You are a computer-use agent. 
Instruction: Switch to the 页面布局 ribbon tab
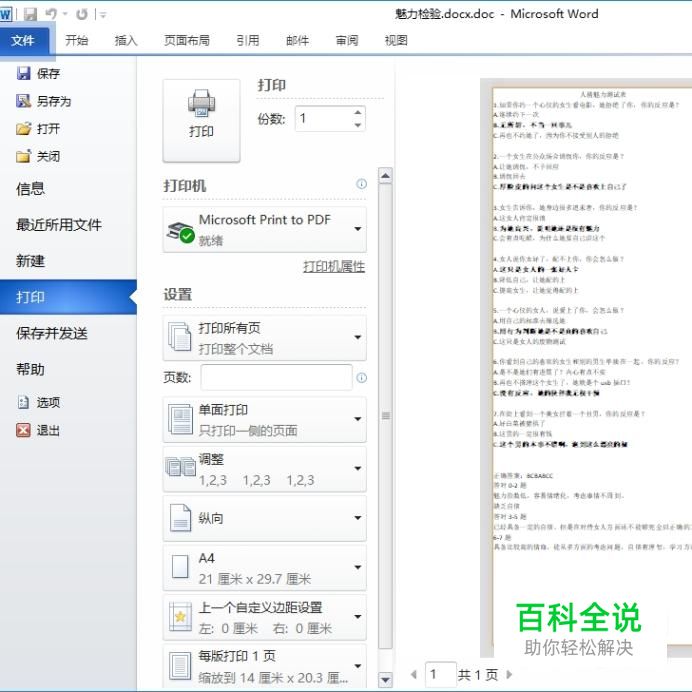[187, 41]
